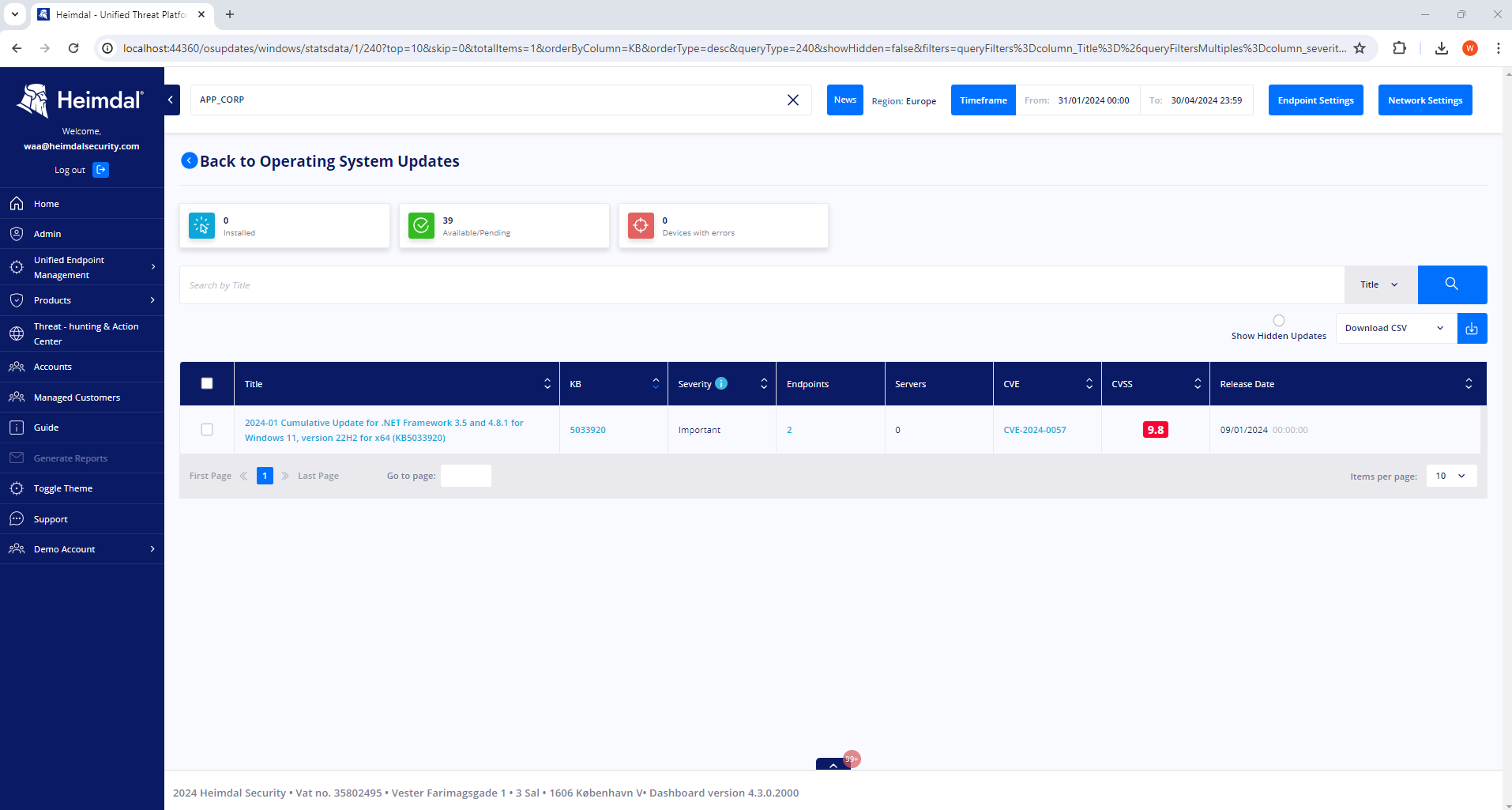Click the Guide info icon
The width and height of the screenshot is (1512, 810).
tap(17, 428)
